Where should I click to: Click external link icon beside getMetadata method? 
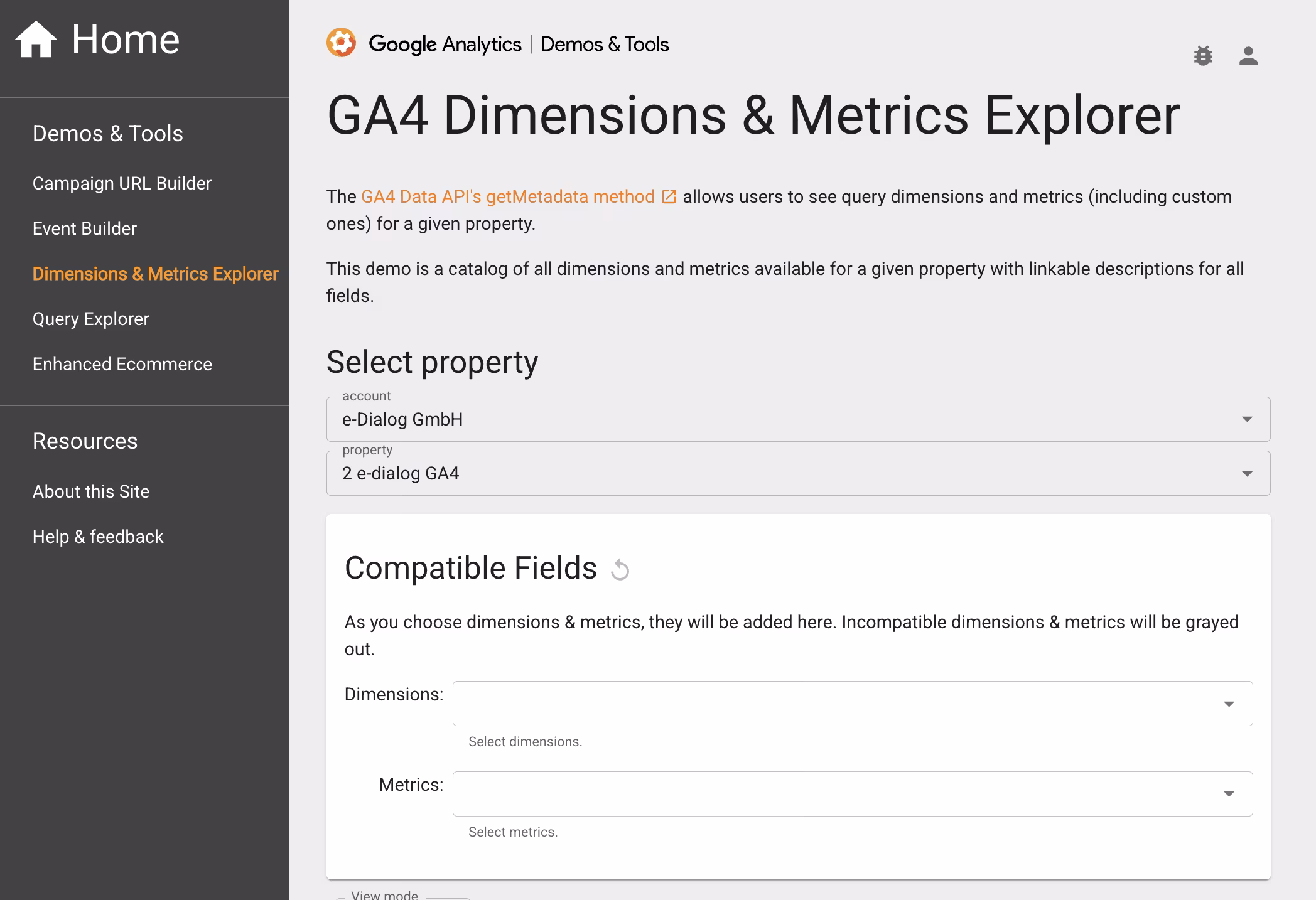click(x=669, y=197)
